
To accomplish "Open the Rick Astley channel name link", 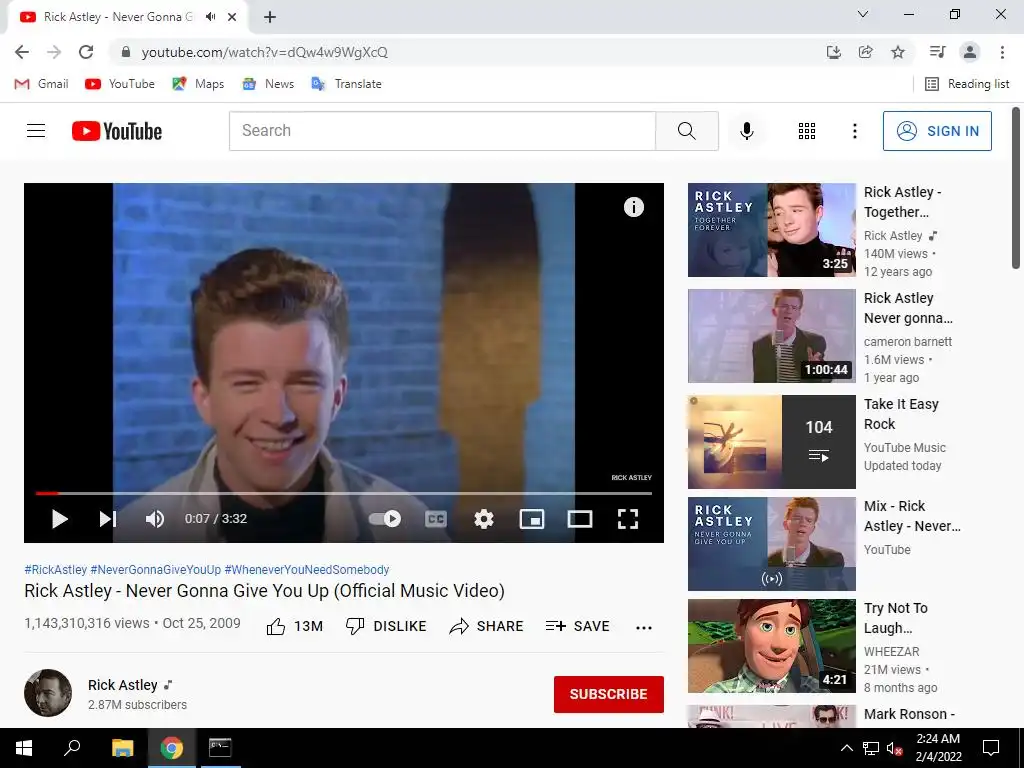I will coord(123,685).
